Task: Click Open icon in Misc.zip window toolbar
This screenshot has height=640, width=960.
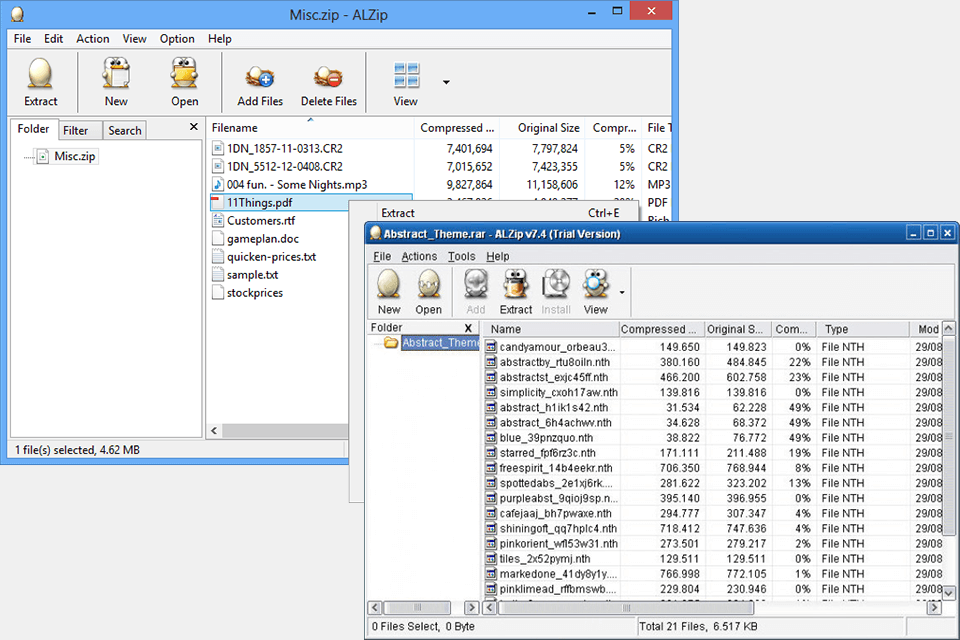Action: click(x=184, y=73)
